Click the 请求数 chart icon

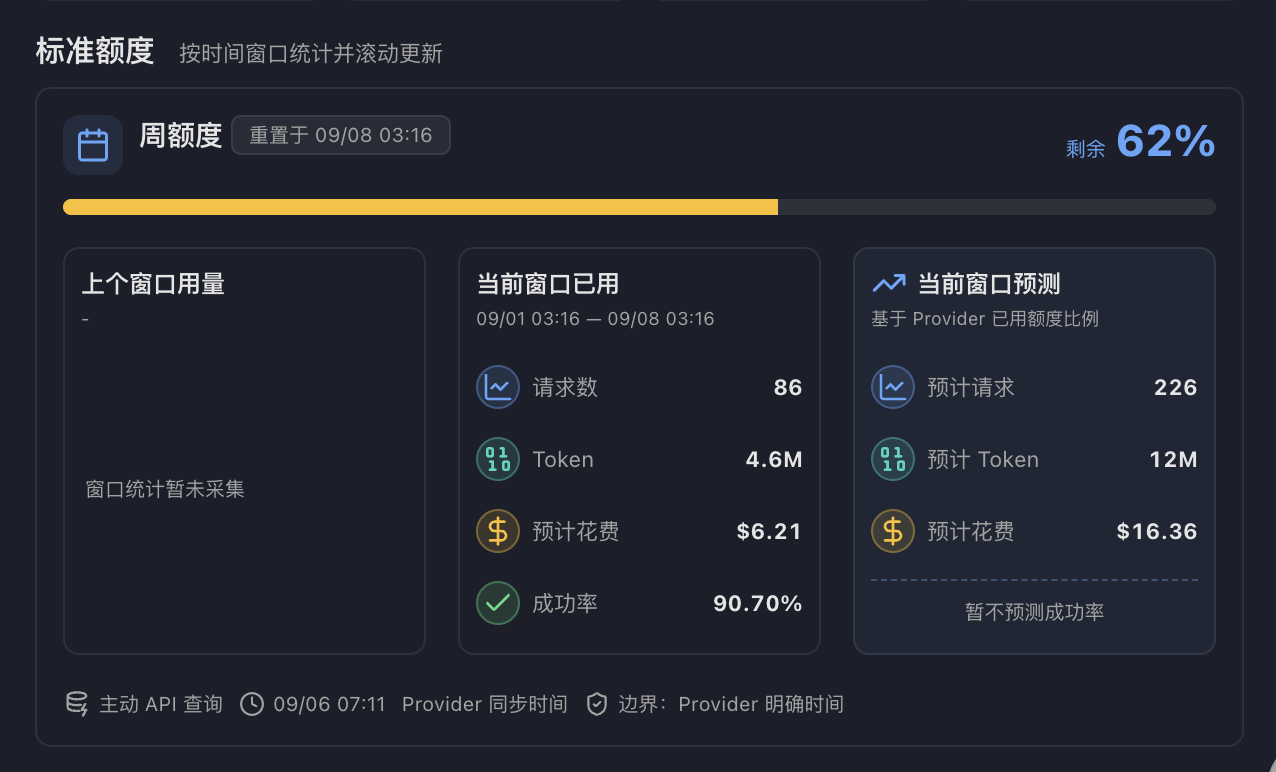[498, 387]
